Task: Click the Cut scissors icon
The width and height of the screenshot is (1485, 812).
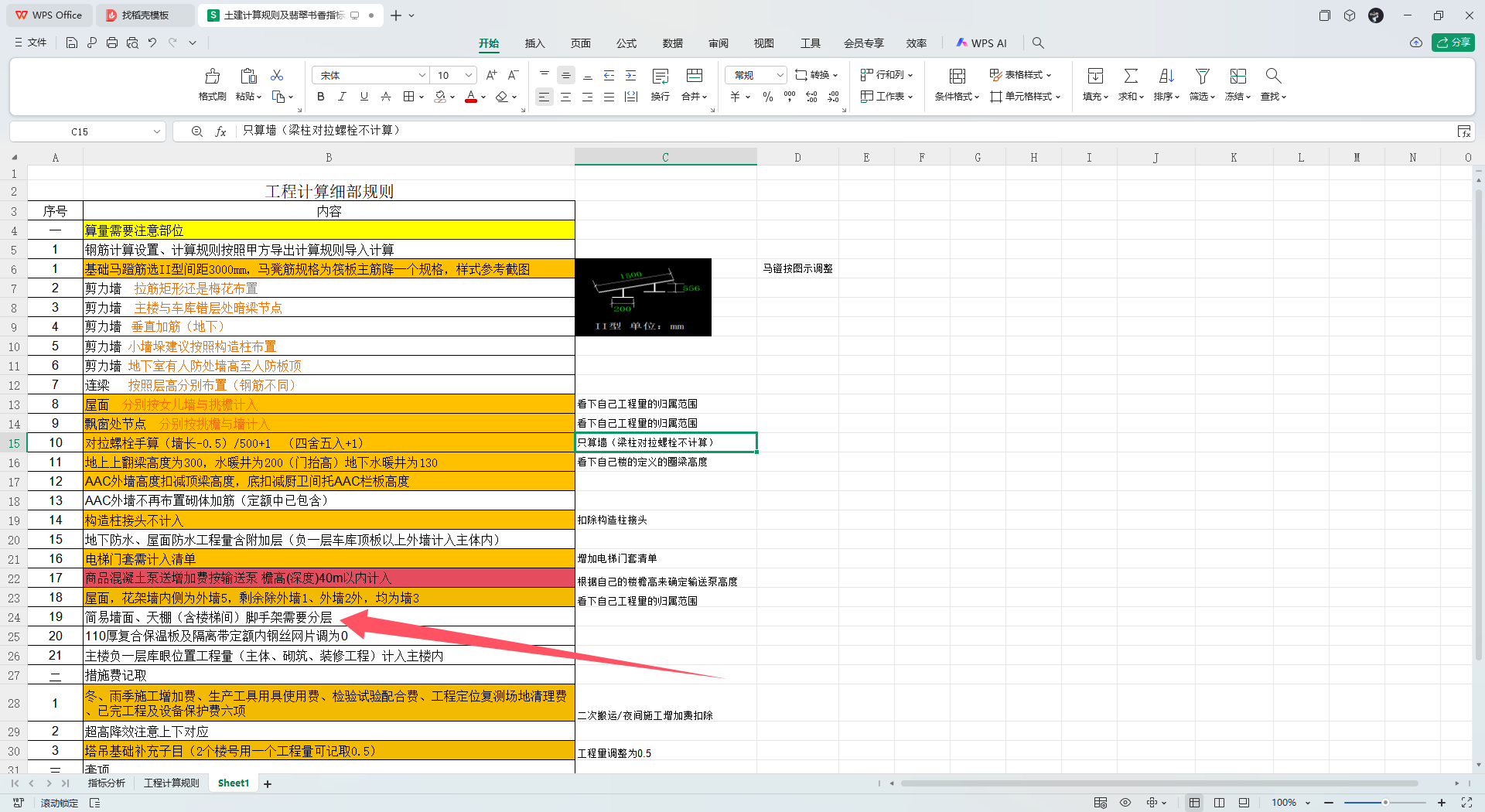Action: [x=277, y=75]
